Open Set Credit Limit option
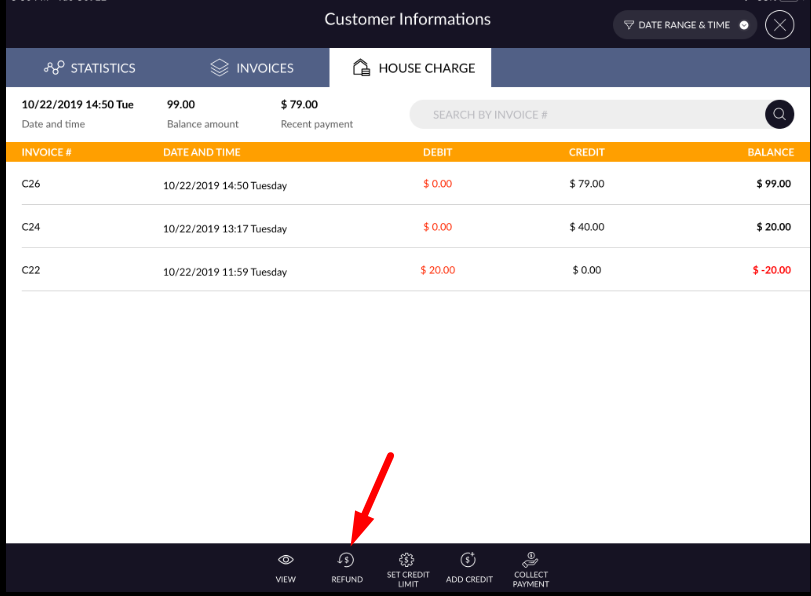This screenshot has height=596, width=811. pyautogui.click(x=407, y=561)
